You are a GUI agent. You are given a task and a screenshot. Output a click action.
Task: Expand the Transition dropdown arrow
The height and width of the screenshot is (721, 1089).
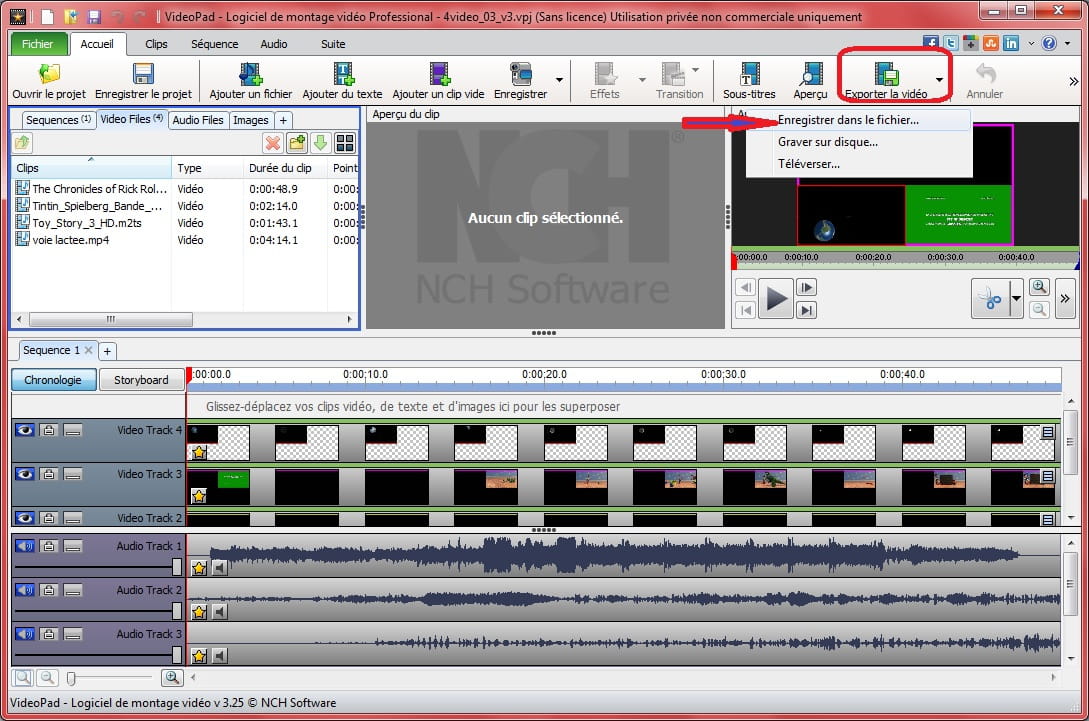(x=695, y=69)
